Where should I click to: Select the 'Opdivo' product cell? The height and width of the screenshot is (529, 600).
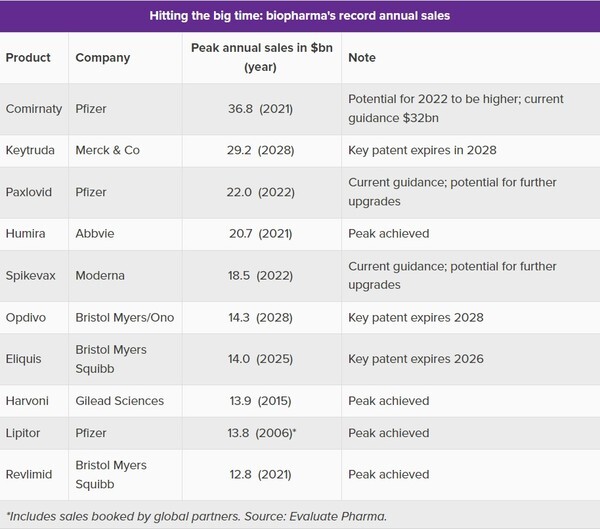(x=26, y=317)
